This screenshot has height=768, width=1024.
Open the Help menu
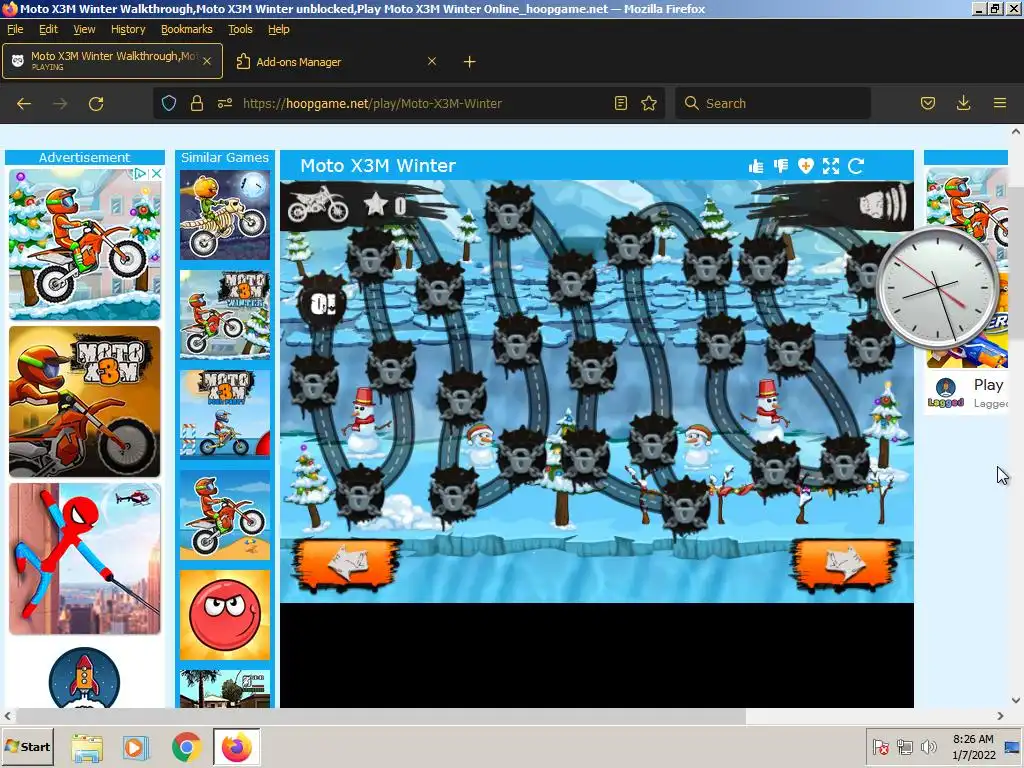click(279, 29)
